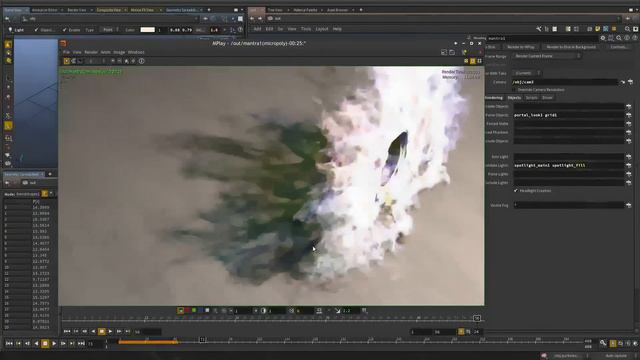Viewport: 640px width, 360px height.
Task: Click the network editor wrench tool icon
Action: (x=539, y=29)
